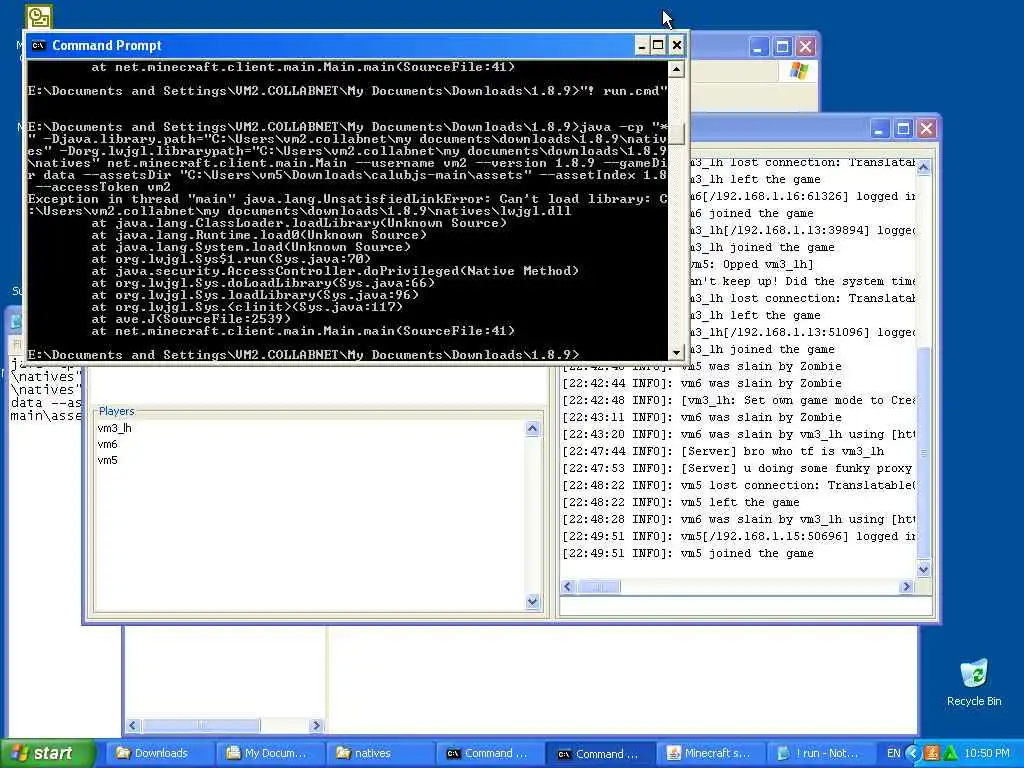Click the EN language indicator

pyautogui.click(x=893, y=753)
